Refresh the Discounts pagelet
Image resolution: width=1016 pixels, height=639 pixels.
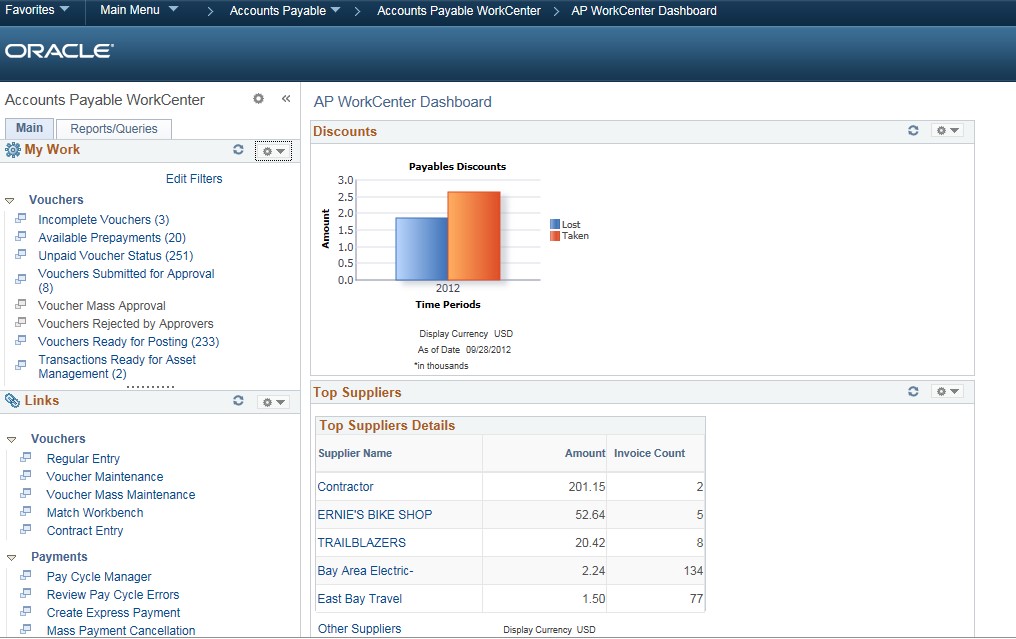coord(913,130)
